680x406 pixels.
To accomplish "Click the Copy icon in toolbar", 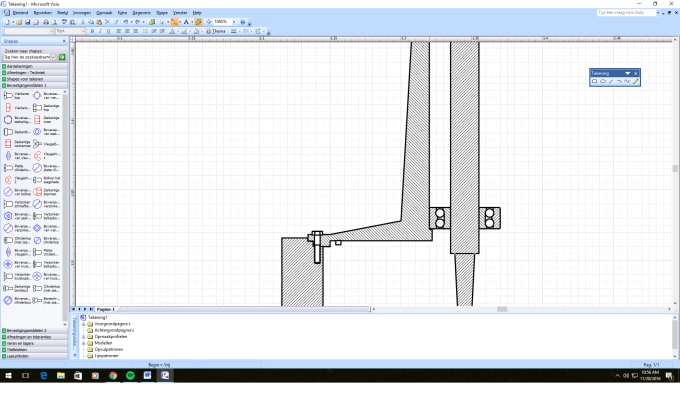I will (91, 22).
